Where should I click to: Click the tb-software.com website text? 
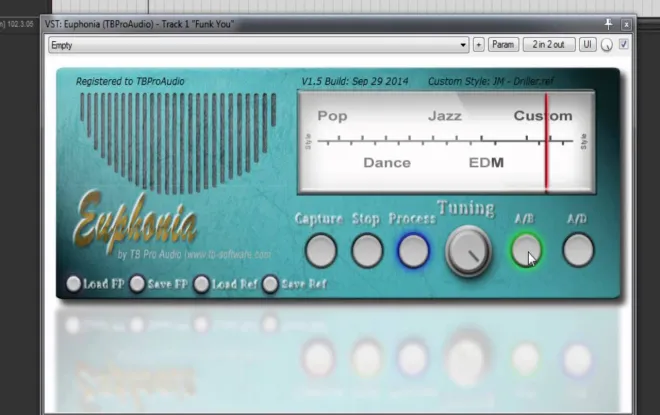229,254
